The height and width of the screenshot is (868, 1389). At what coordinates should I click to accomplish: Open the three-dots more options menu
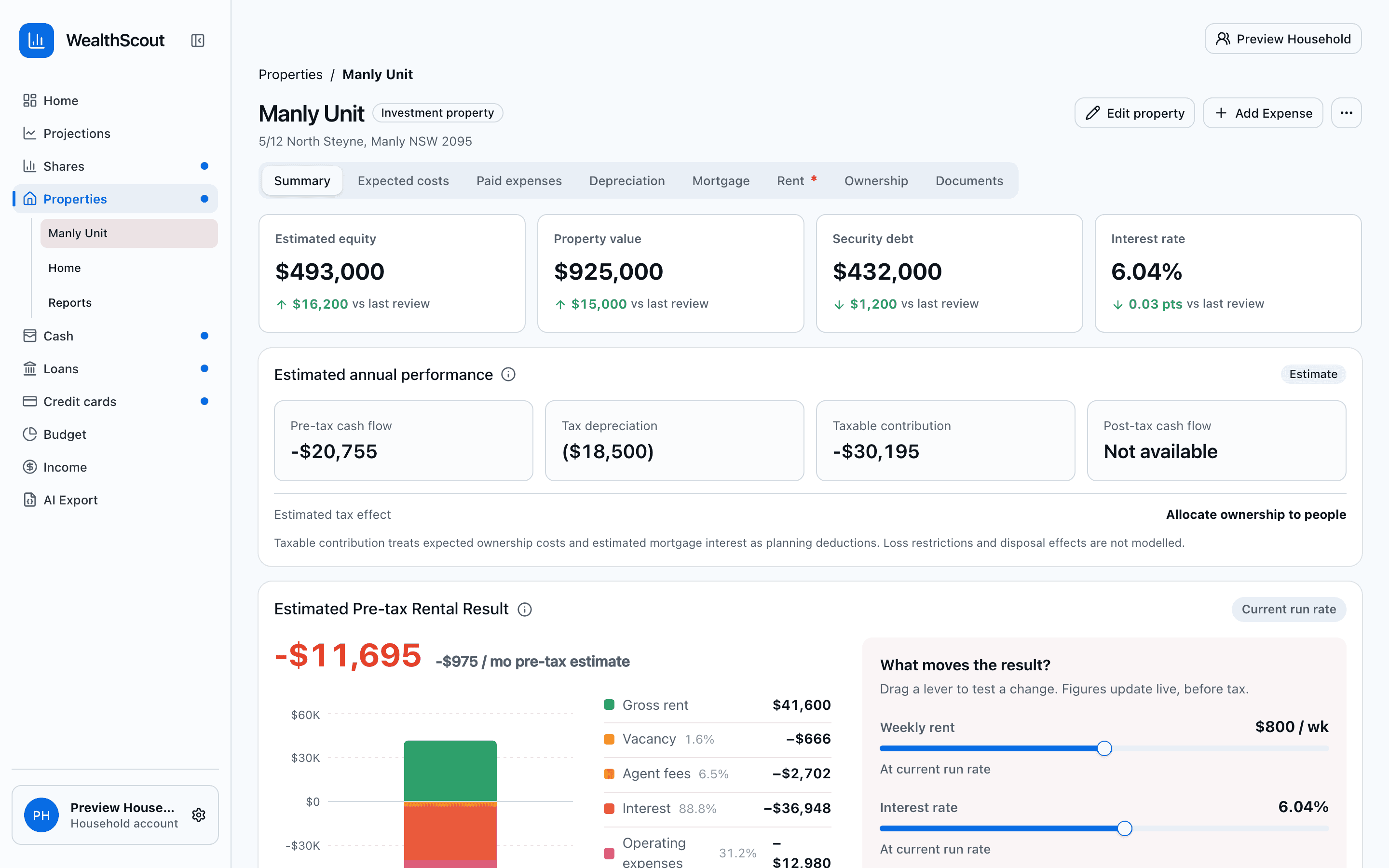coord(1346,113)
